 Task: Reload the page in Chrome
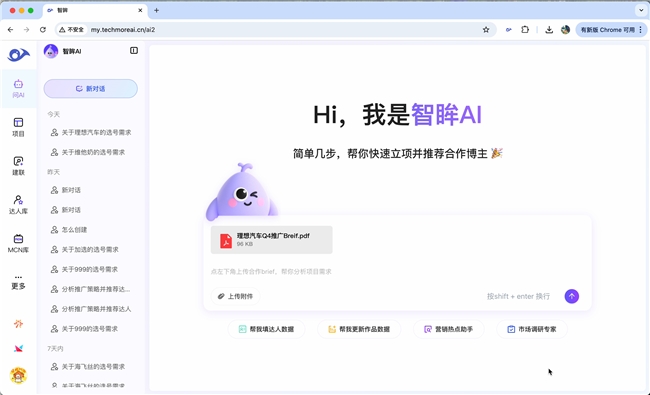tap(43, 30)
